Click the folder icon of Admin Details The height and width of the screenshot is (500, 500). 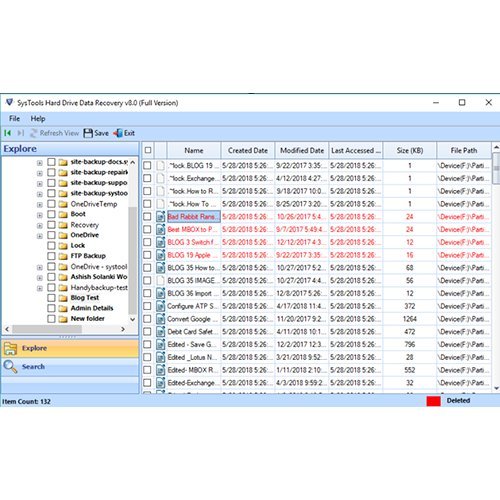63,308
